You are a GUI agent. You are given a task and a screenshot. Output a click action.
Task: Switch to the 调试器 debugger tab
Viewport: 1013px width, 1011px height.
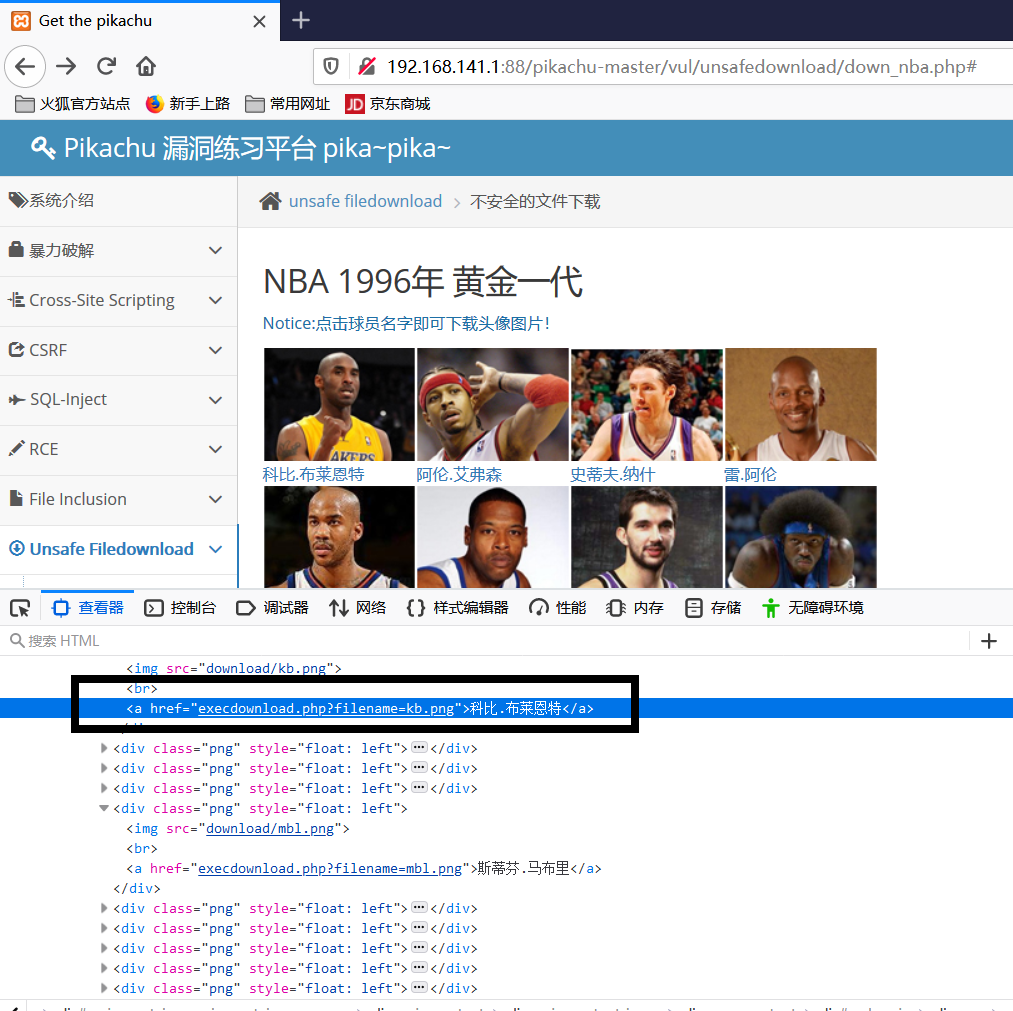(x=273, y=608)
